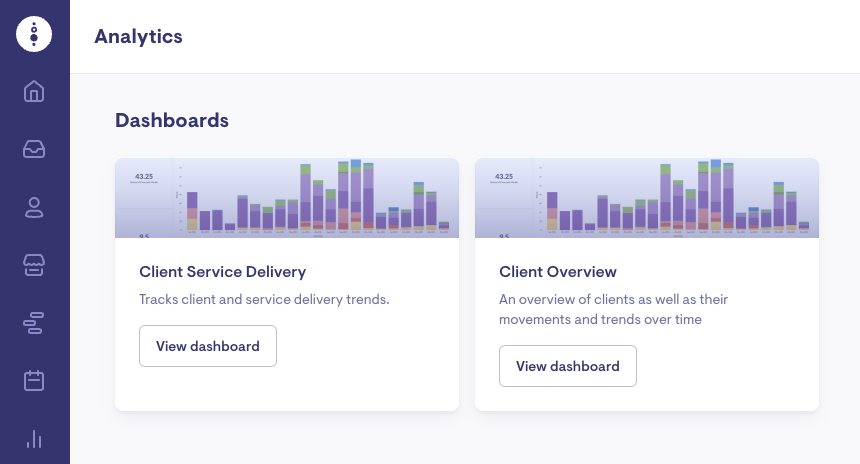Click the Client Overview description text
The height and width of the screenshot is (464, 860).
[x=613, y=309]
